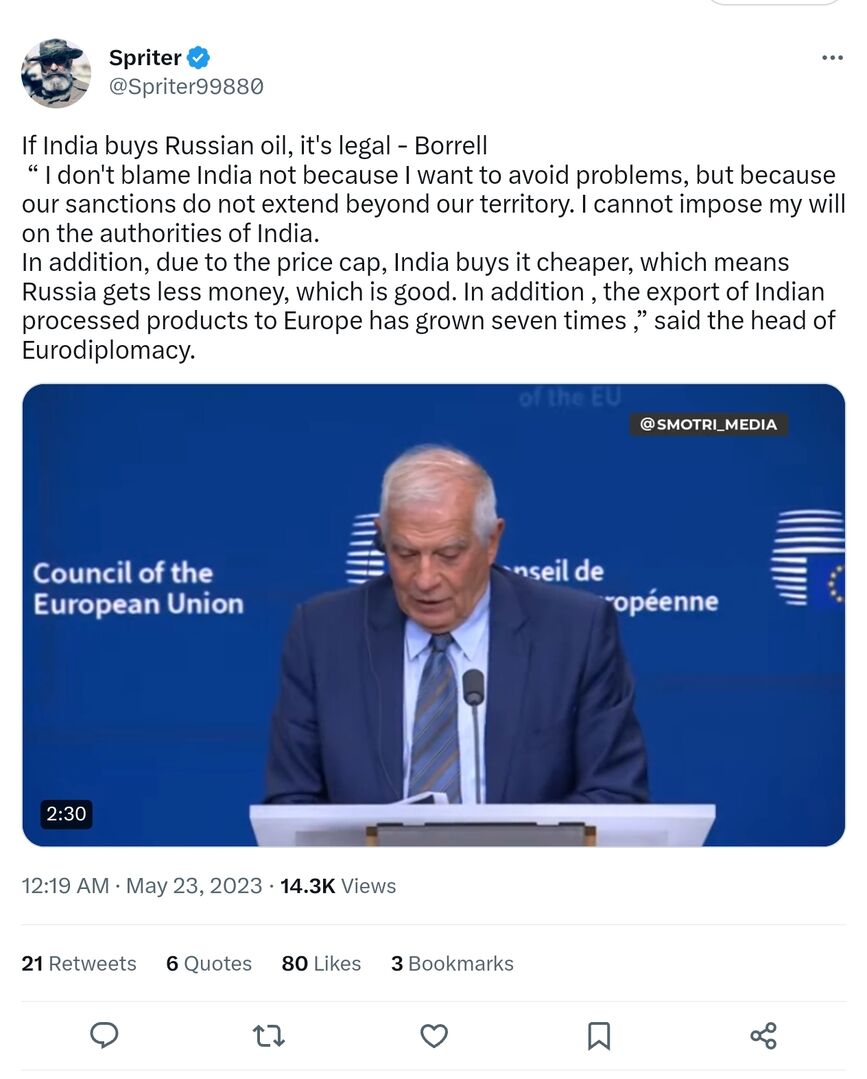This screenshot has width=867, height=1079.
Task: View the 6 Quotes list
Action: point(209,964)
